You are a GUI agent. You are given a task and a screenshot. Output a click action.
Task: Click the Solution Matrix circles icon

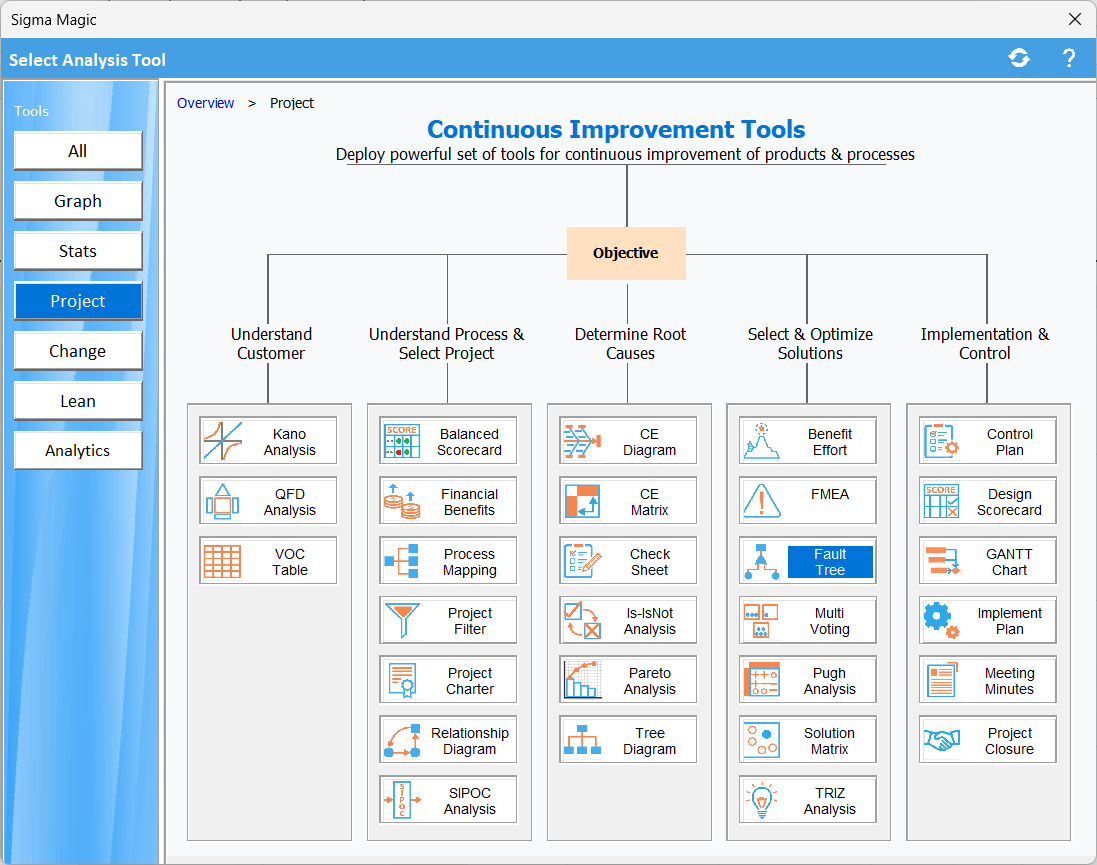[x=761, y=740]
